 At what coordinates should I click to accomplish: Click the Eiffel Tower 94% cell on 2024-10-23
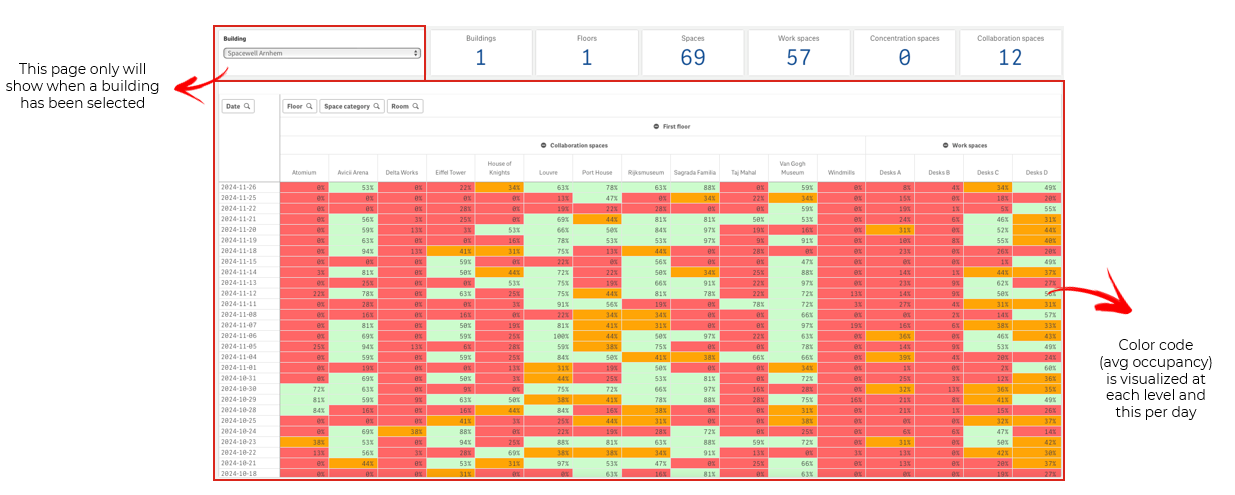pos(451,442)
